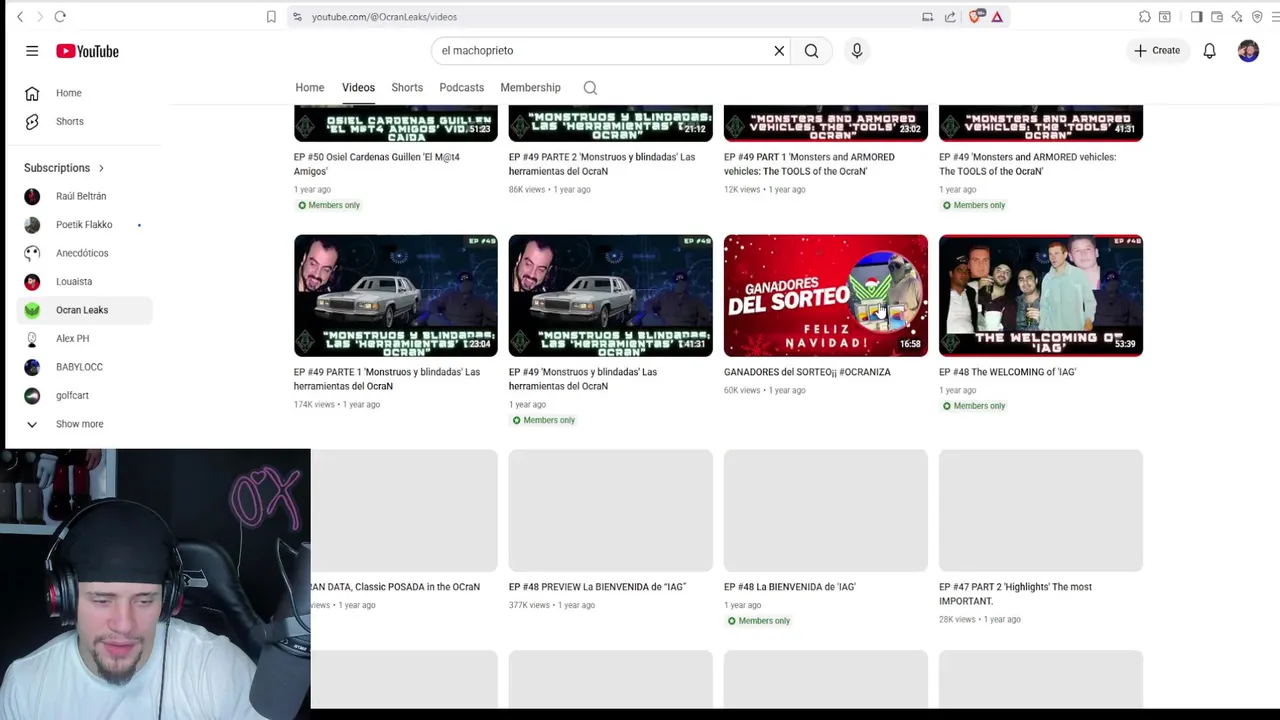Open THE WELCOMING OF IAG thumbnail
1280x720 pixels.
[1041, 296]
